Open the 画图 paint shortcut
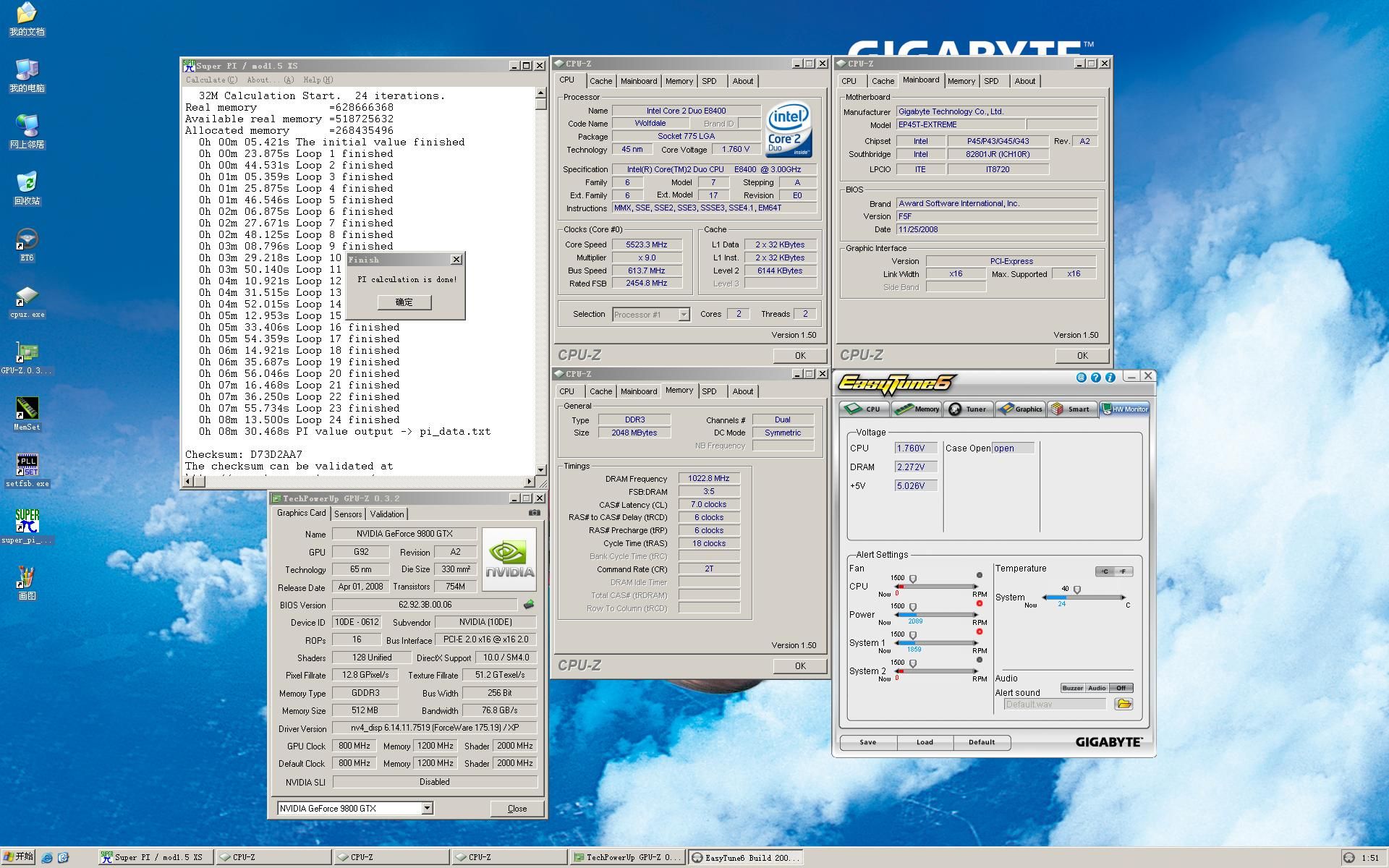The height and width of the screenshot is (868, 1389). pyautogui.click(x=27, y=583)
